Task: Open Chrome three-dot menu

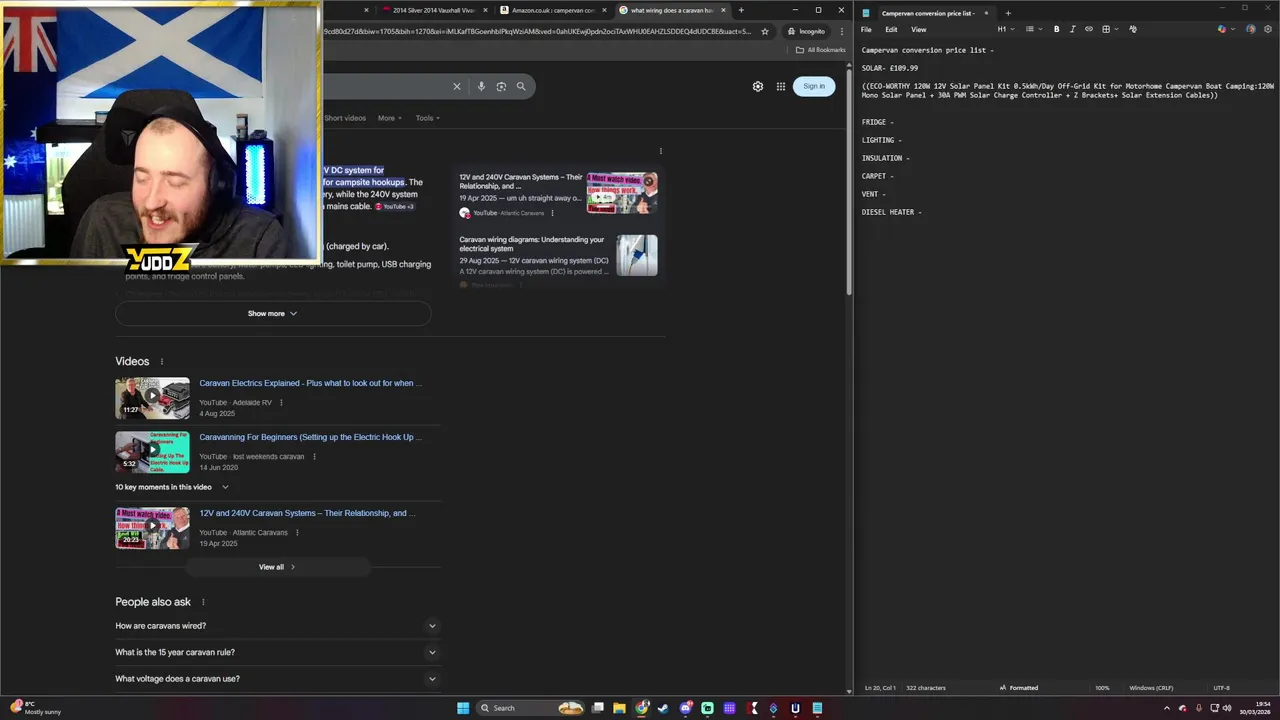Action: (x=842, y=31)
